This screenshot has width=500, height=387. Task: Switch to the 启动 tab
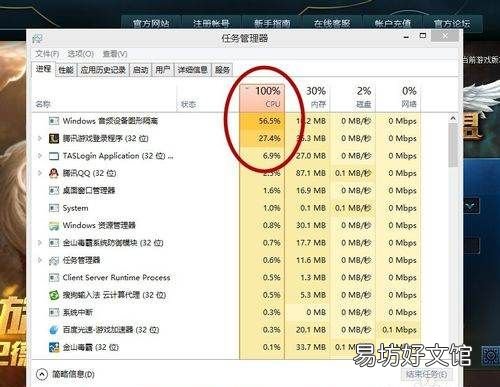(140, 70)
